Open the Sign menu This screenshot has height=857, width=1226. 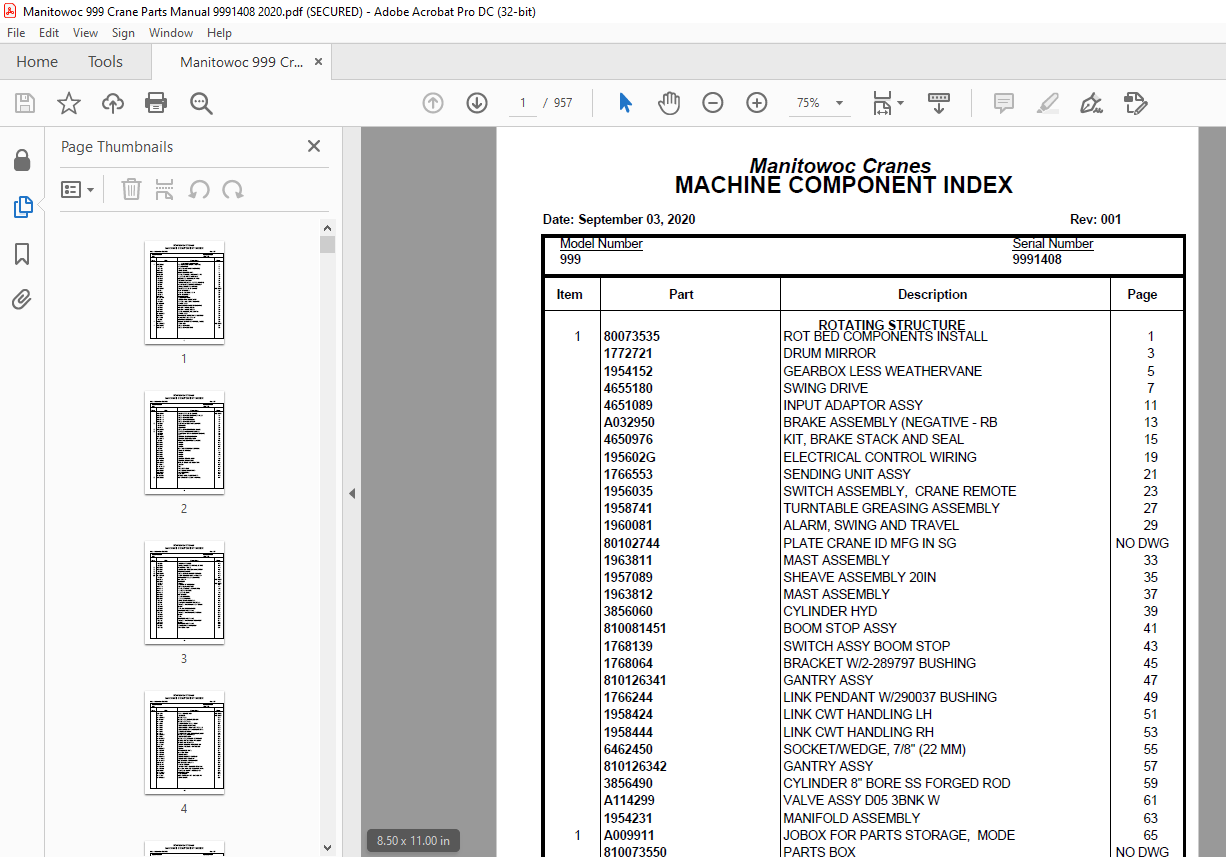click(123, 33)
